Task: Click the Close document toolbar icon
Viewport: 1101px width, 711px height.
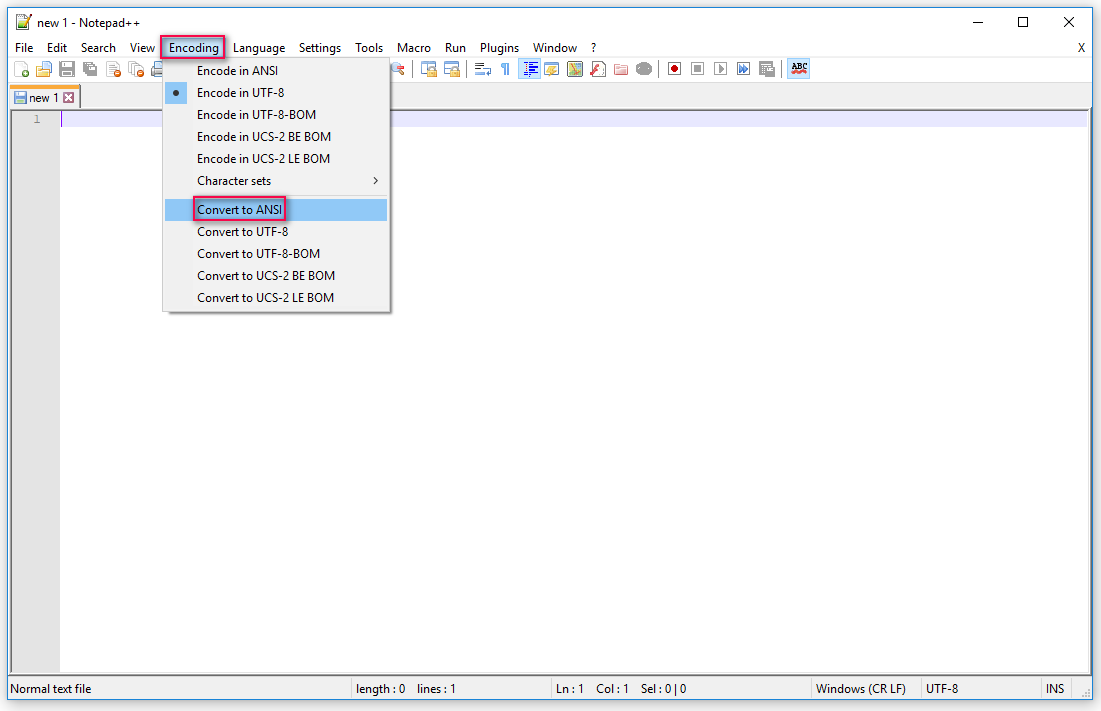Action: [113, 69]
